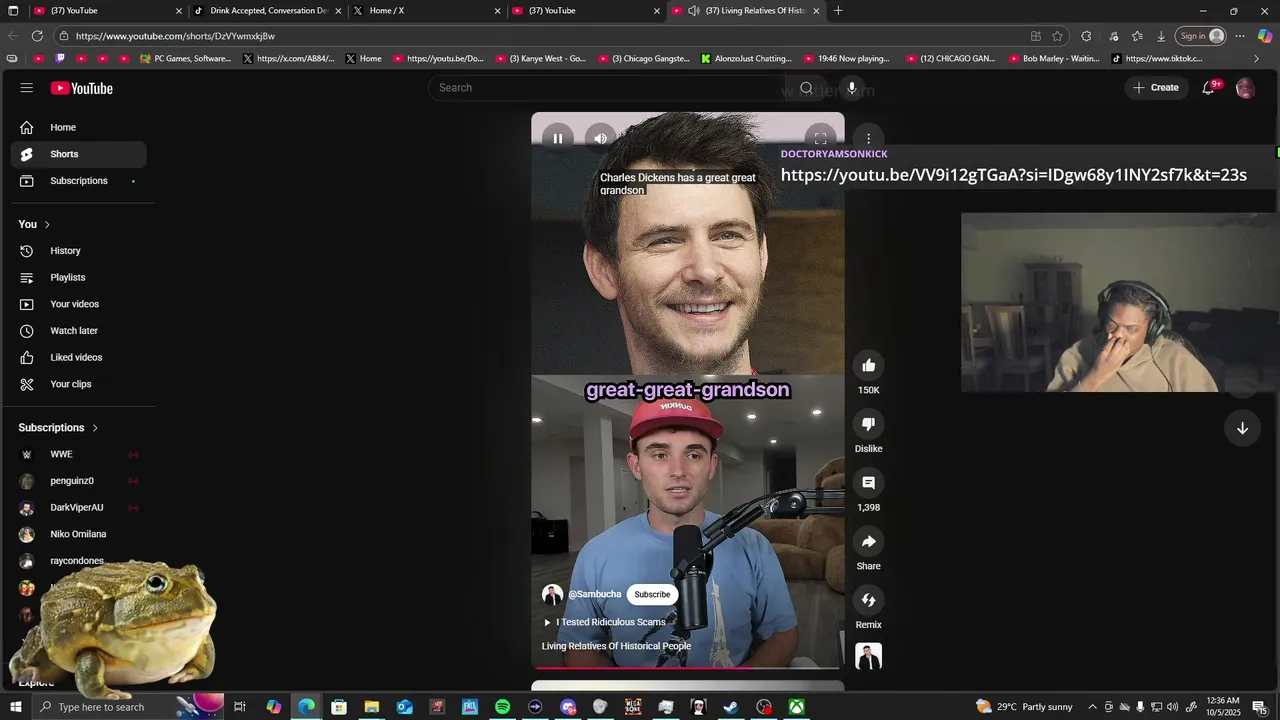Open Task View on taskbar

pos(240,707)
